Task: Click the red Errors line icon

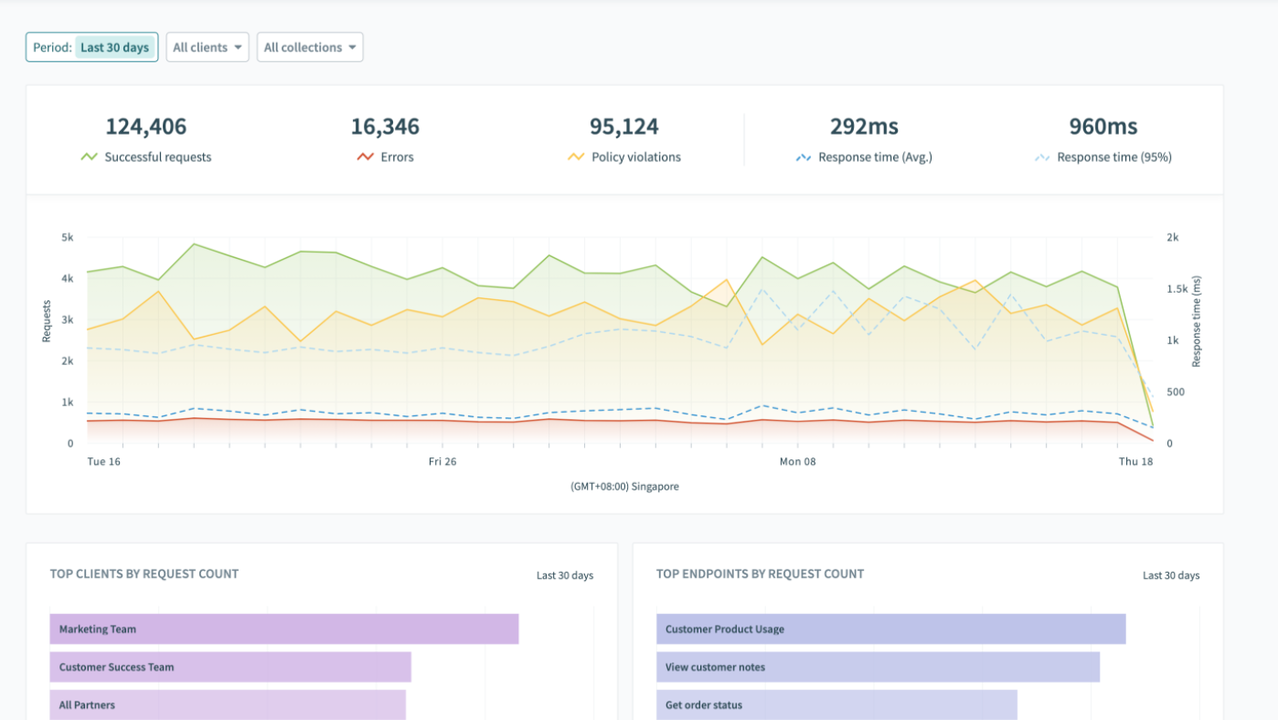Action: (365, 157)
